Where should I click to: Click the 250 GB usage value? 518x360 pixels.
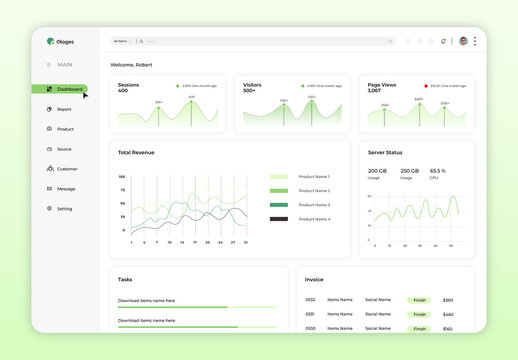(409, 171)
